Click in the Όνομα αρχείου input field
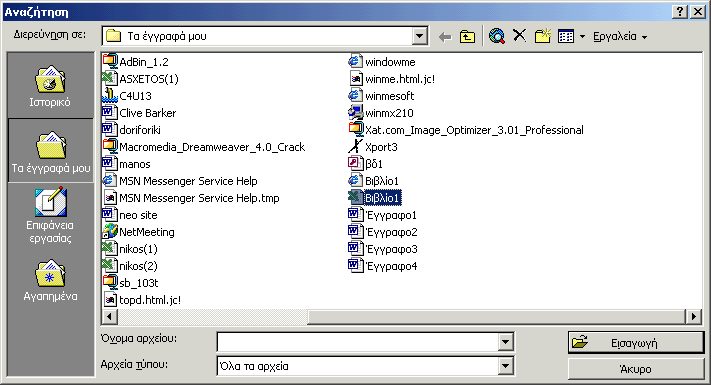The image size is (711, 385). click(x=358, y=342)
